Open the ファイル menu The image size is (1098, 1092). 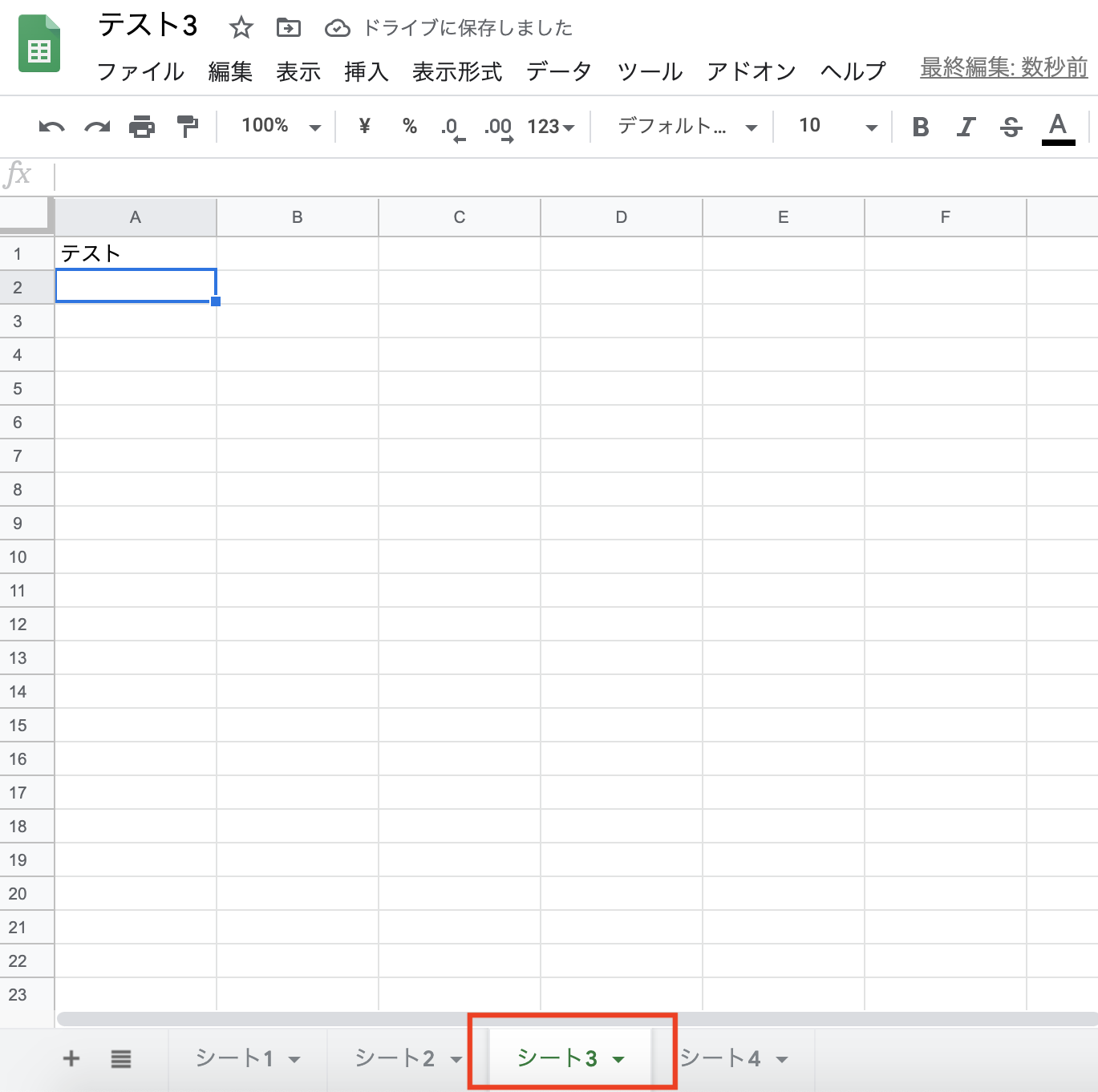[140, 71]
